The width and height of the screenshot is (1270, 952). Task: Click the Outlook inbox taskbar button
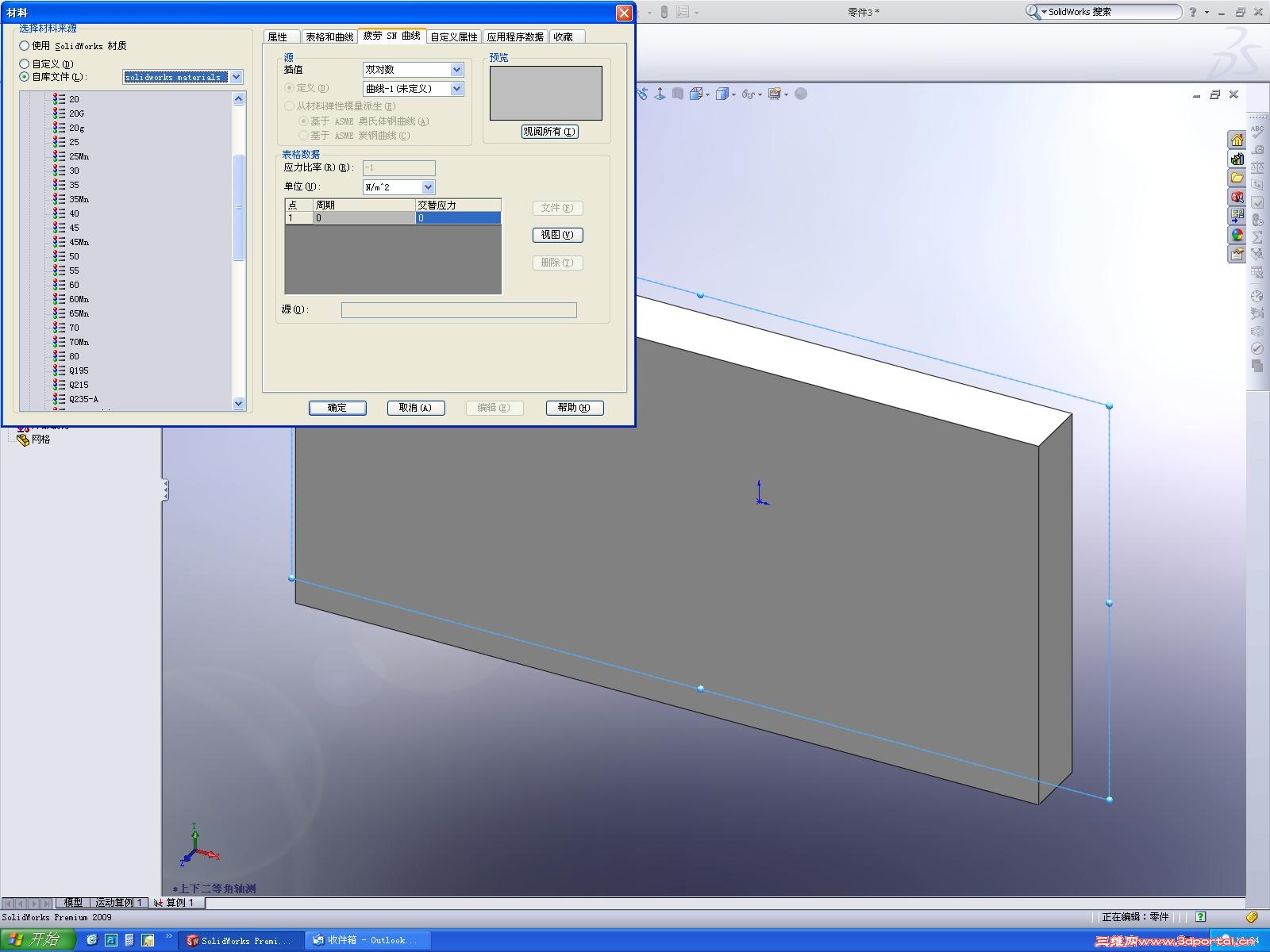point(368,940)
